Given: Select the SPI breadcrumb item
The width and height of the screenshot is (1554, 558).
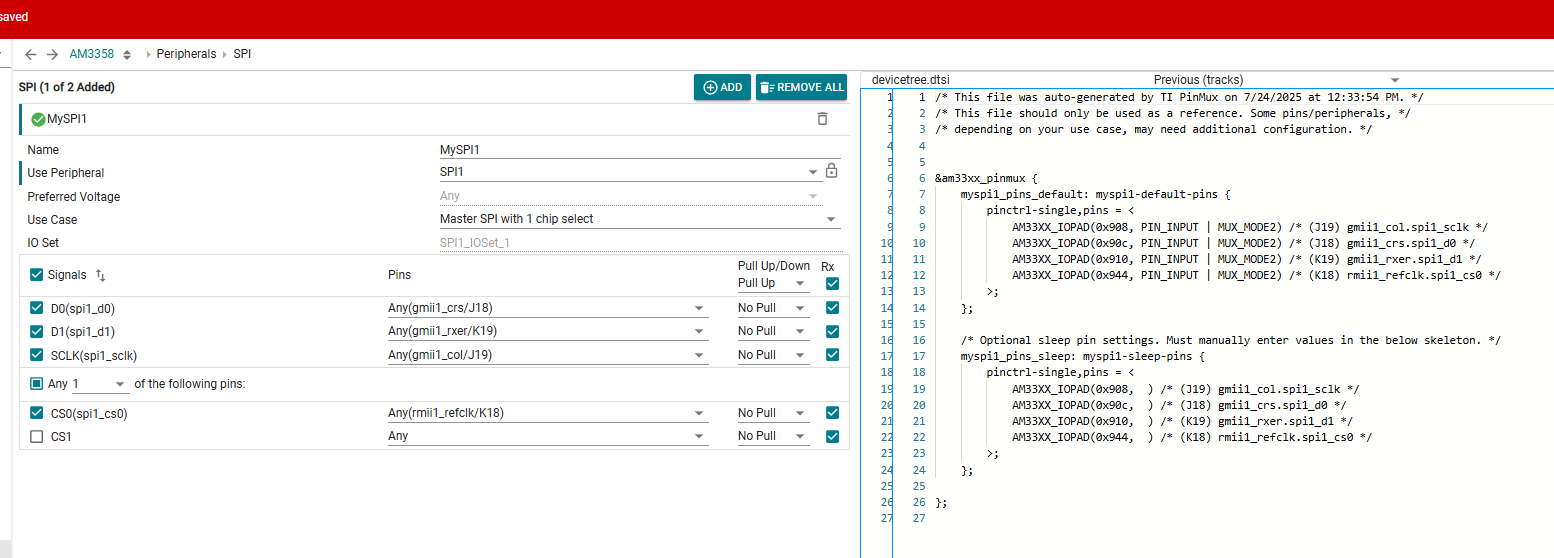Looking at the screenshot, I should coord(242,54).
